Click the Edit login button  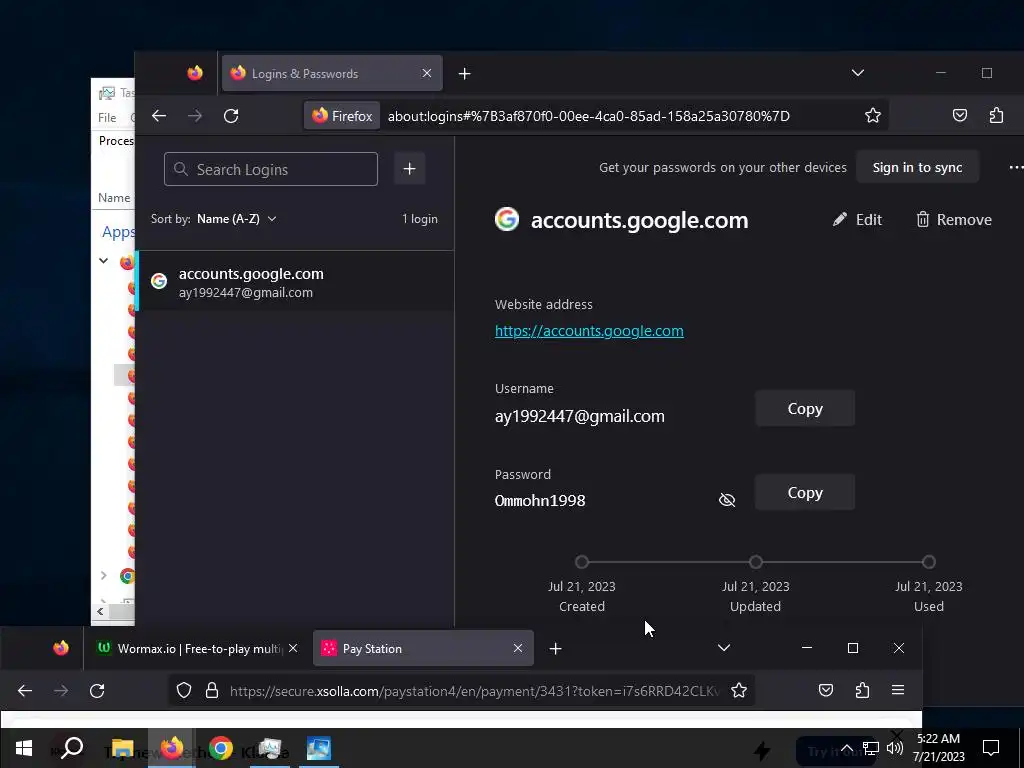tap(857, 220)
